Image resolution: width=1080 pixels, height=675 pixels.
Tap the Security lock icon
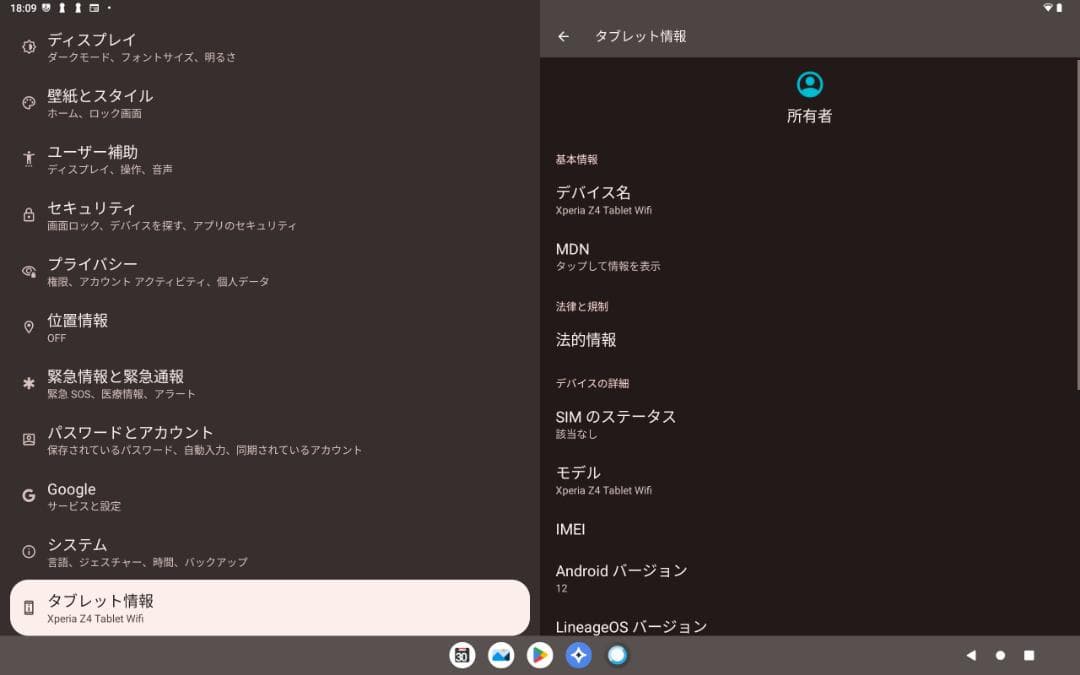point(29,214)
